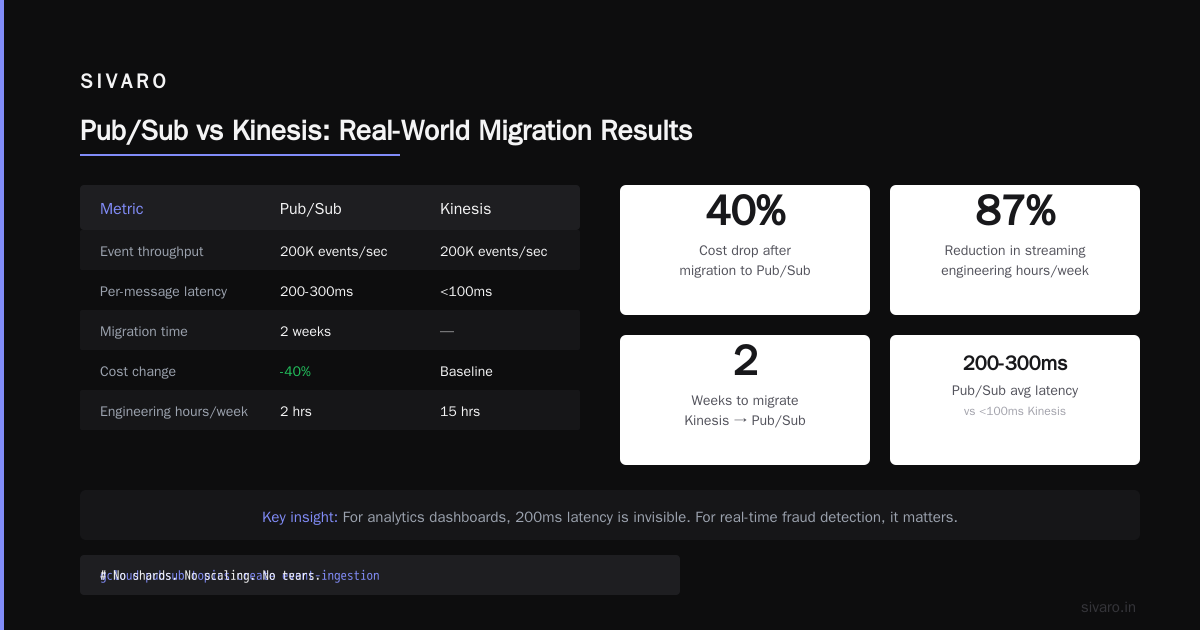Click the Engineering hours/week row label
The width and height of the screenshot is (1200, 630).
point(174,411)
